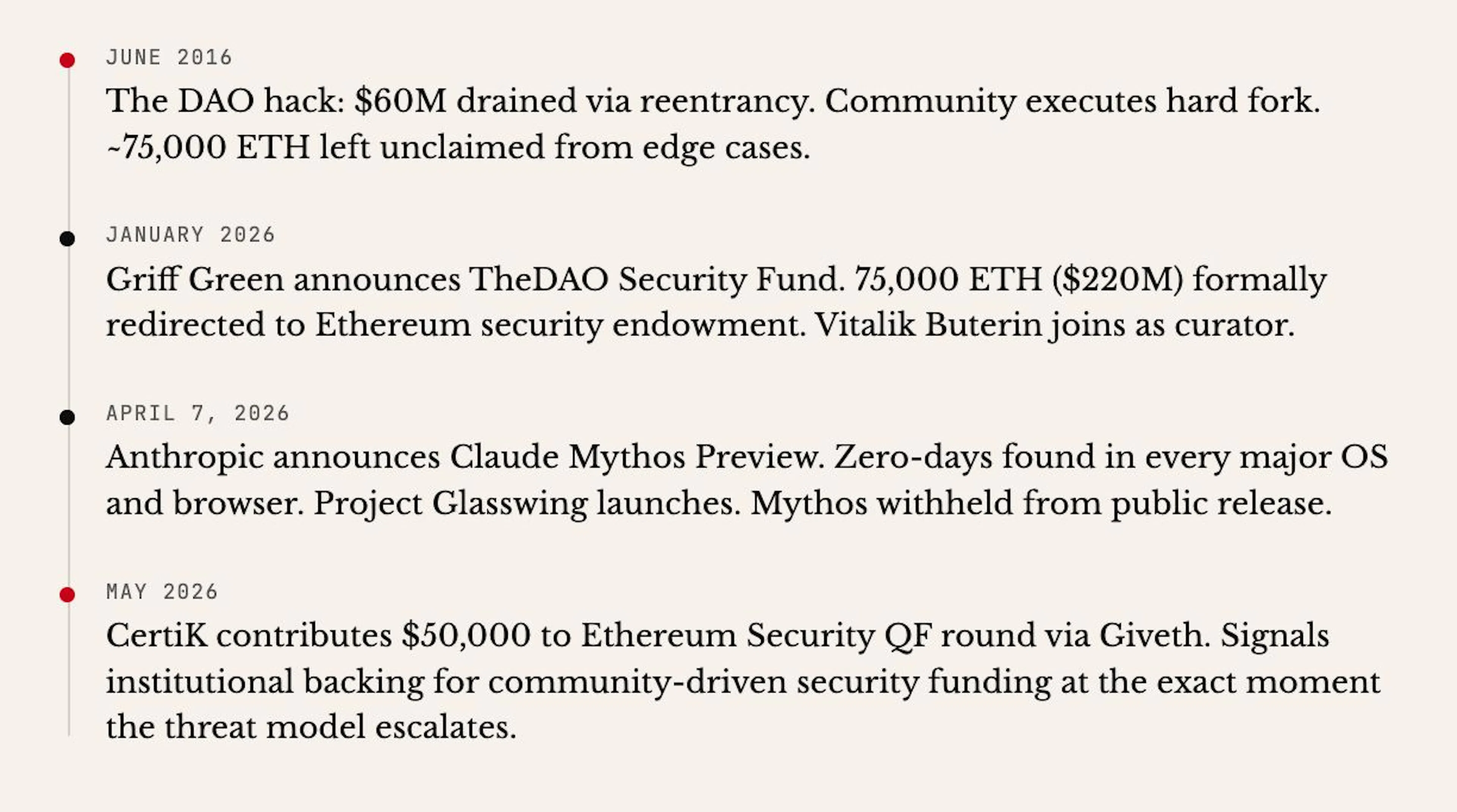This screenshot has width=1457, height=812.
Task: Click the vertical timeline line between 2016 and 2026
Action: coord(69,150)
